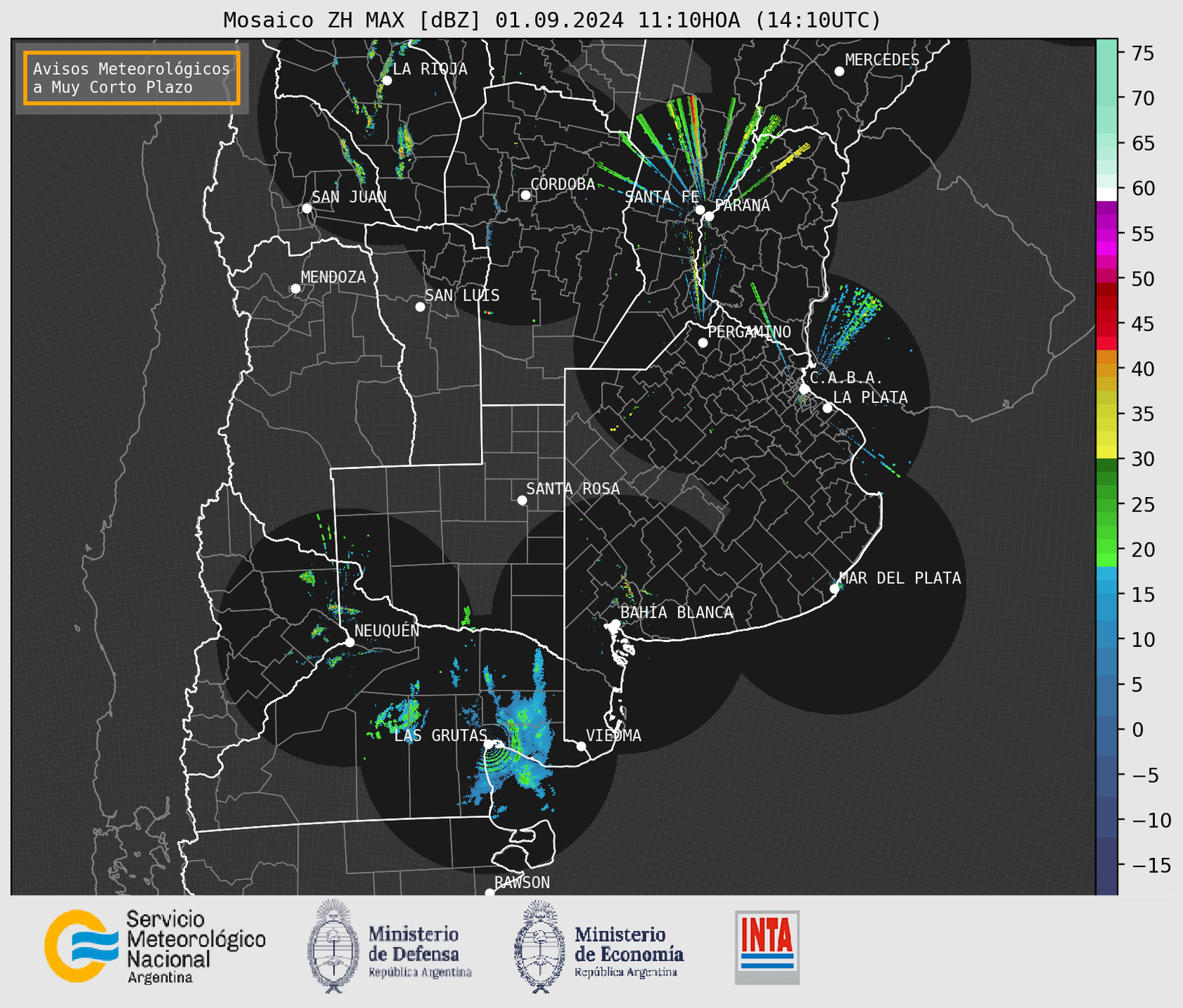1183x1008 pixels.
Task: Click the MENDOZA city marker dot
Action: 296,289
